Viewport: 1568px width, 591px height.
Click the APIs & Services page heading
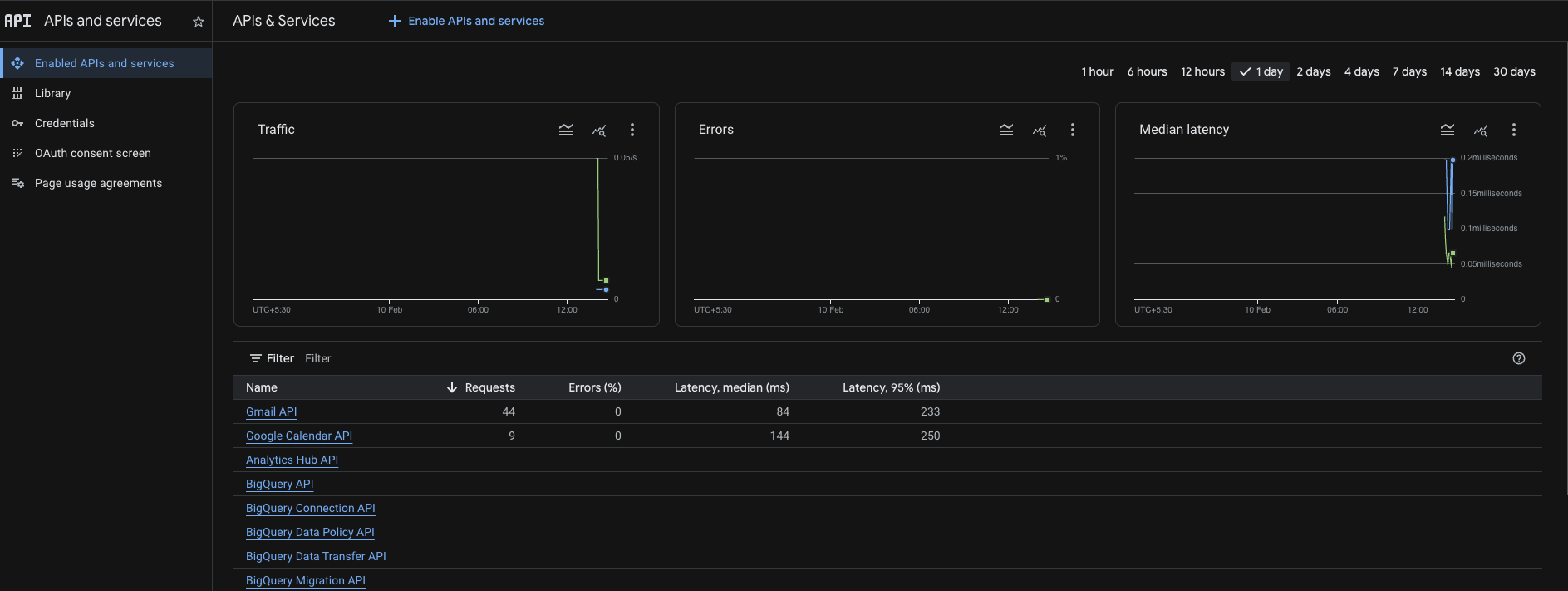pos(284,21)
